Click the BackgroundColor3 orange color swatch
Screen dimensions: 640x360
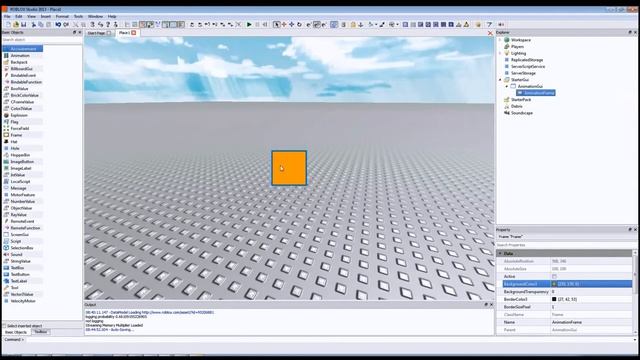click(554, 284)
